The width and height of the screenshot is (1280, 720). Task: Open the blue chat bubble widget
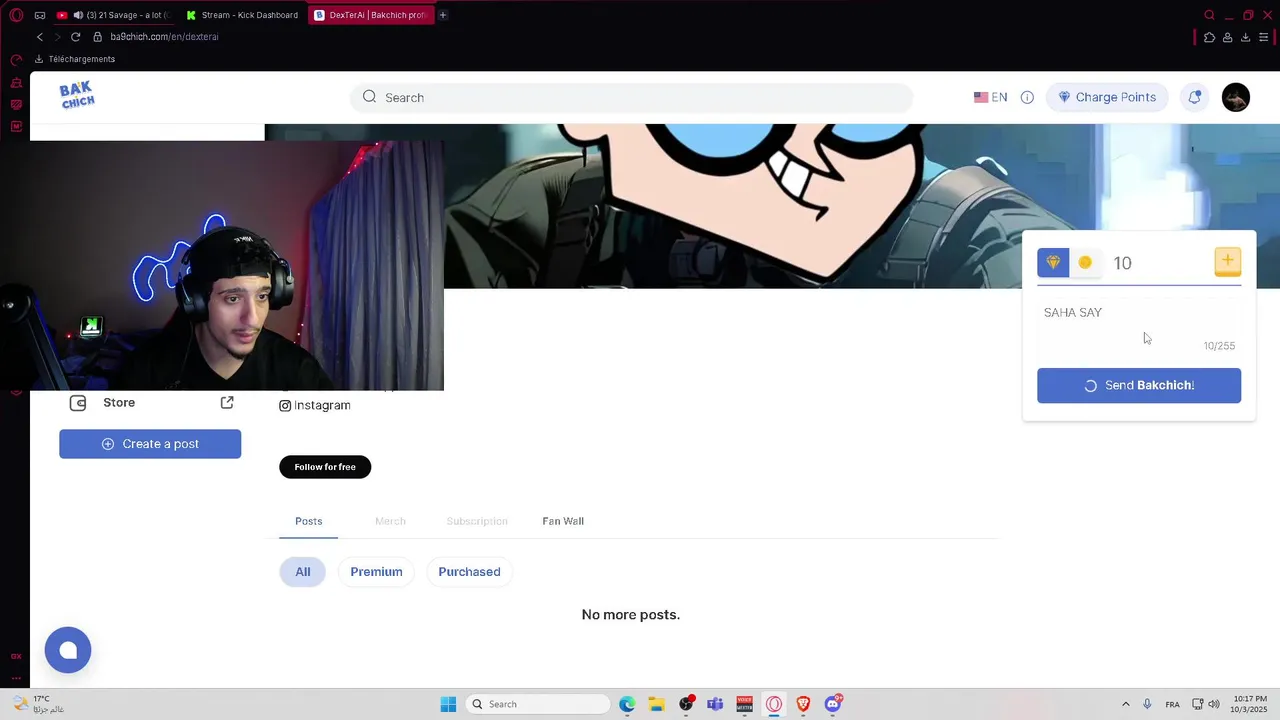pos(68,650)
